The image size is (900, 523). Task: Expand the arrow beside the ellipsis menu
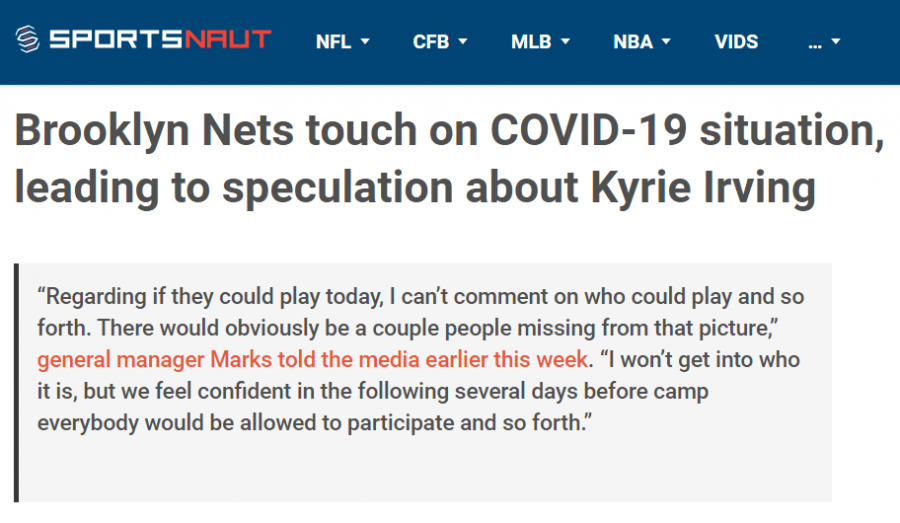[836, 41]
